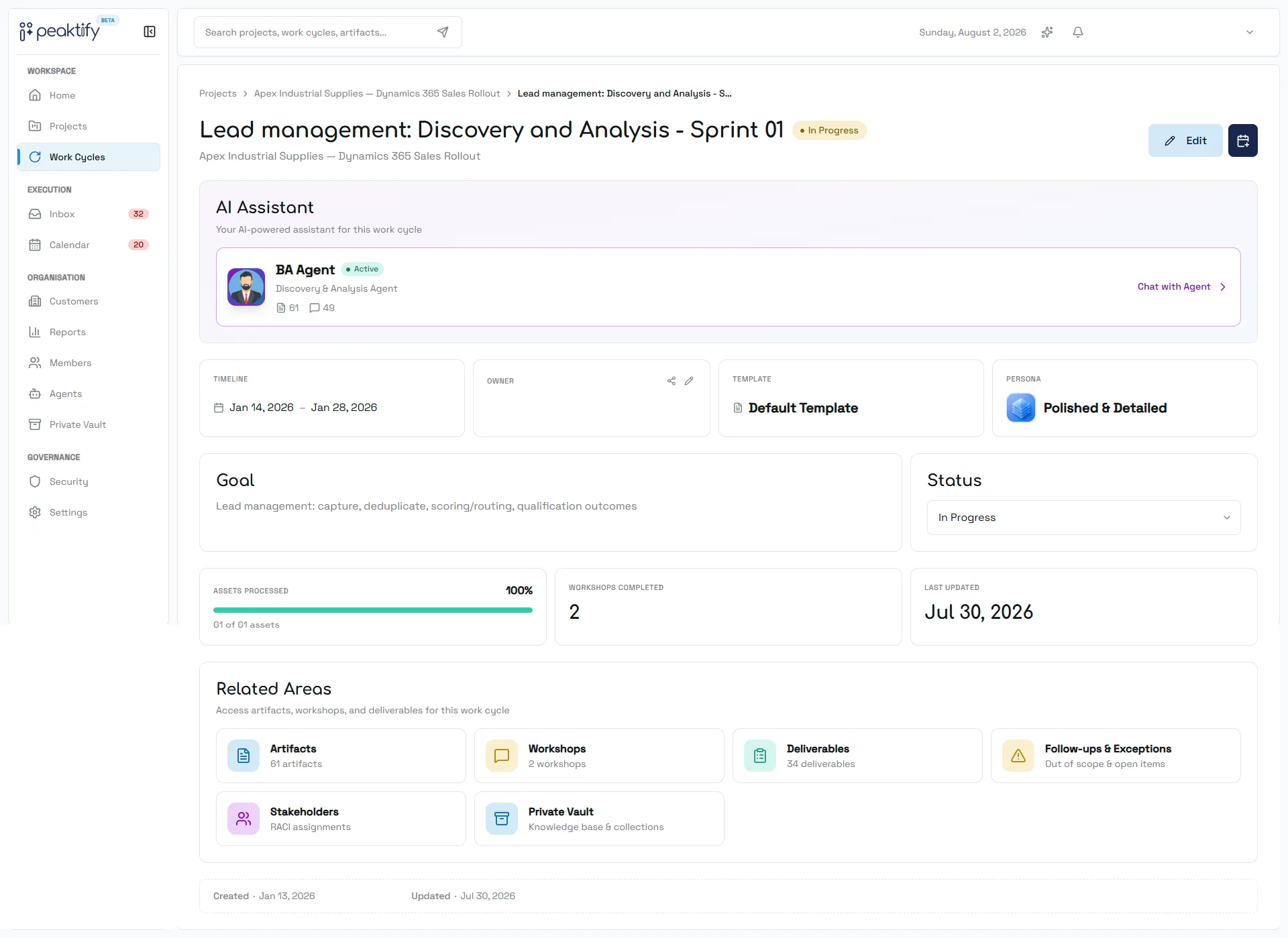This screenshot has width=1288, height=938.
Task: Expand user menu chevron in header
Action: coord(1250,32)
